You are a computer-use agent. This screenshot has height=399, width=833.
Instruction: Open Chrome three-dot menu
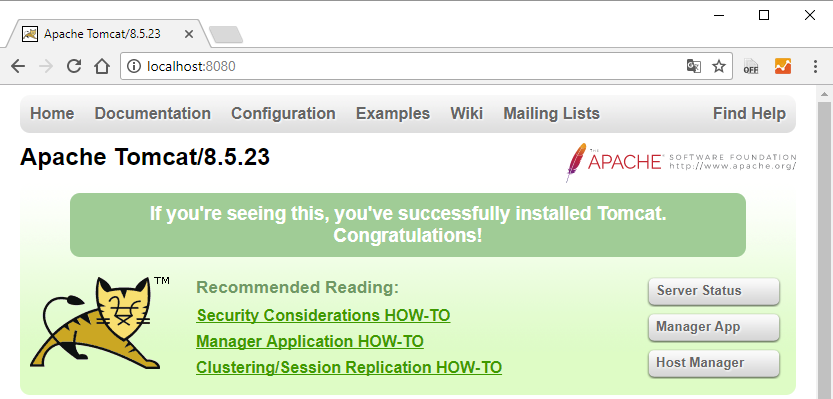815,66
